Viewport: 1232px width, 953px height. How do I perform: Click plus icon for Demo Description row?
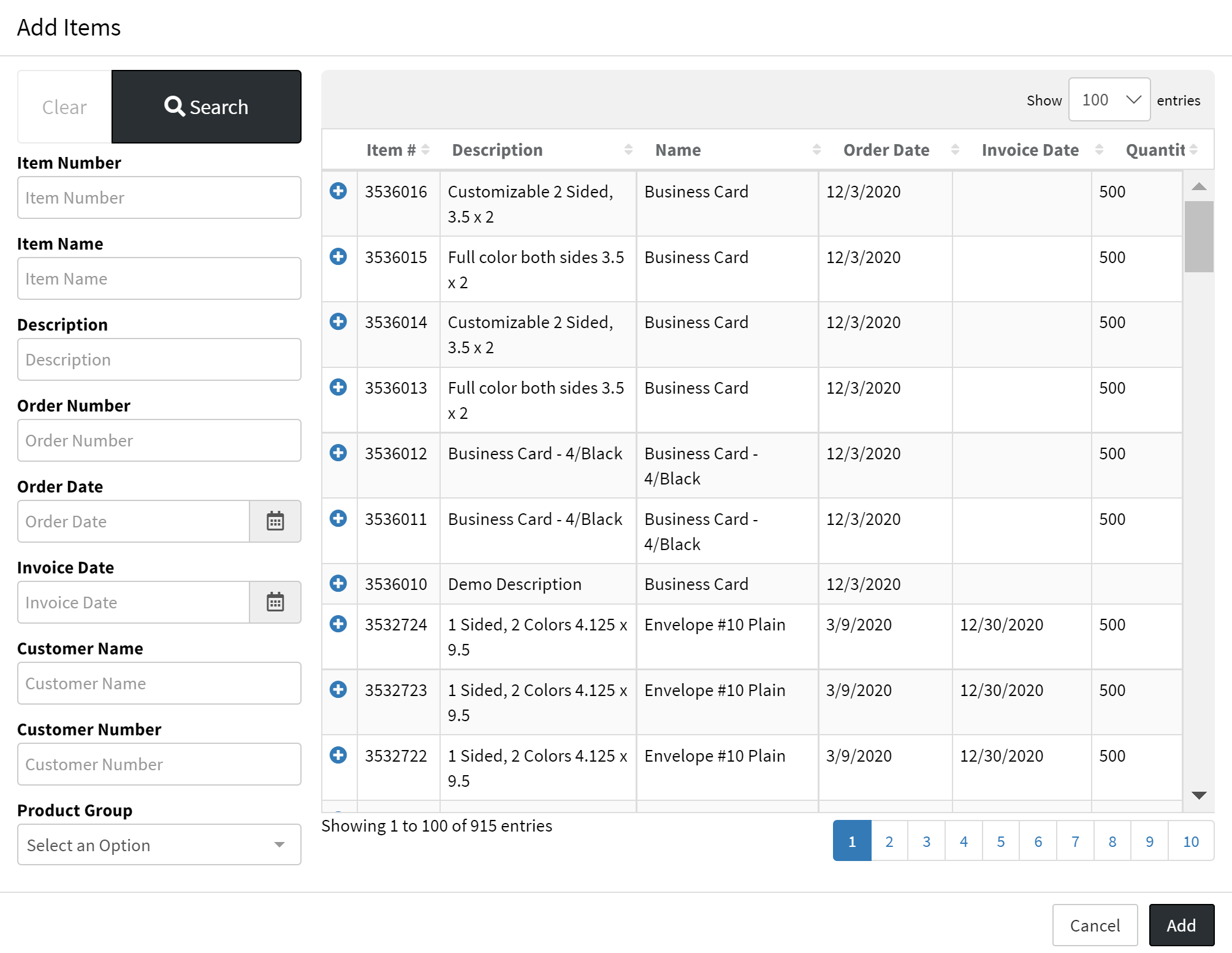(x=338, y=583)
